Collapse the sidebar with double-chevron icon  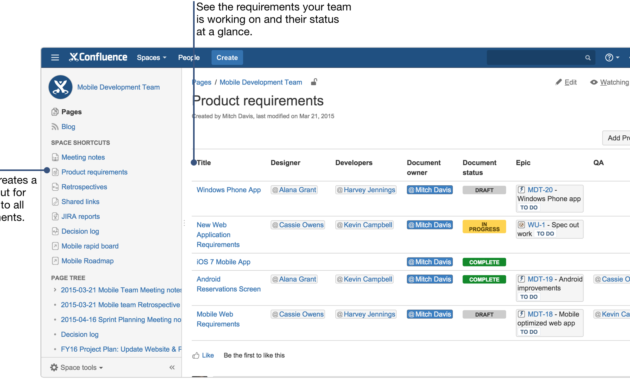[x=172, y=368]
